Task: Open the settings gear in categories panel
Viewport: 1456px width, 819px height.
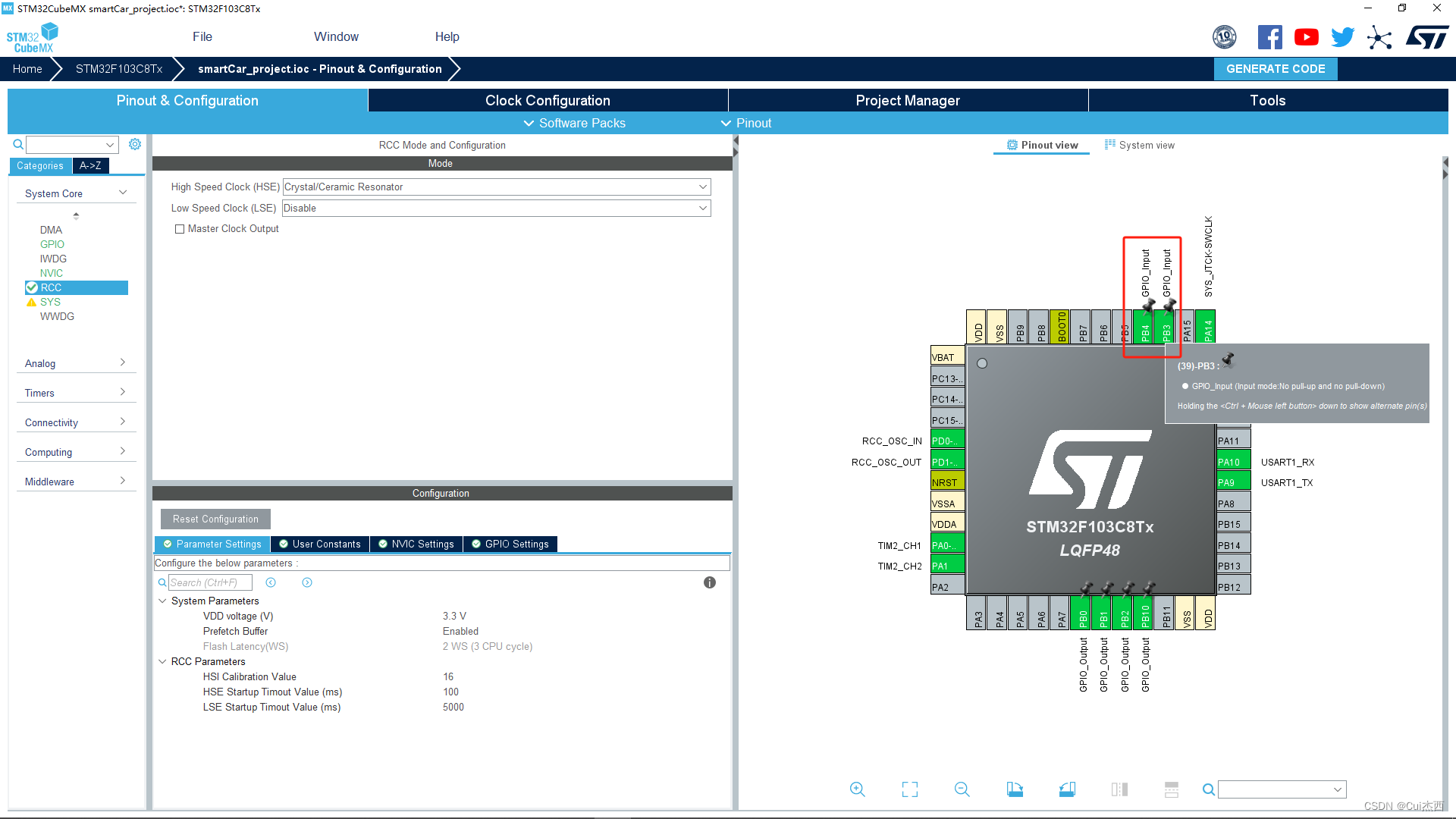Action: pos(135,144)
